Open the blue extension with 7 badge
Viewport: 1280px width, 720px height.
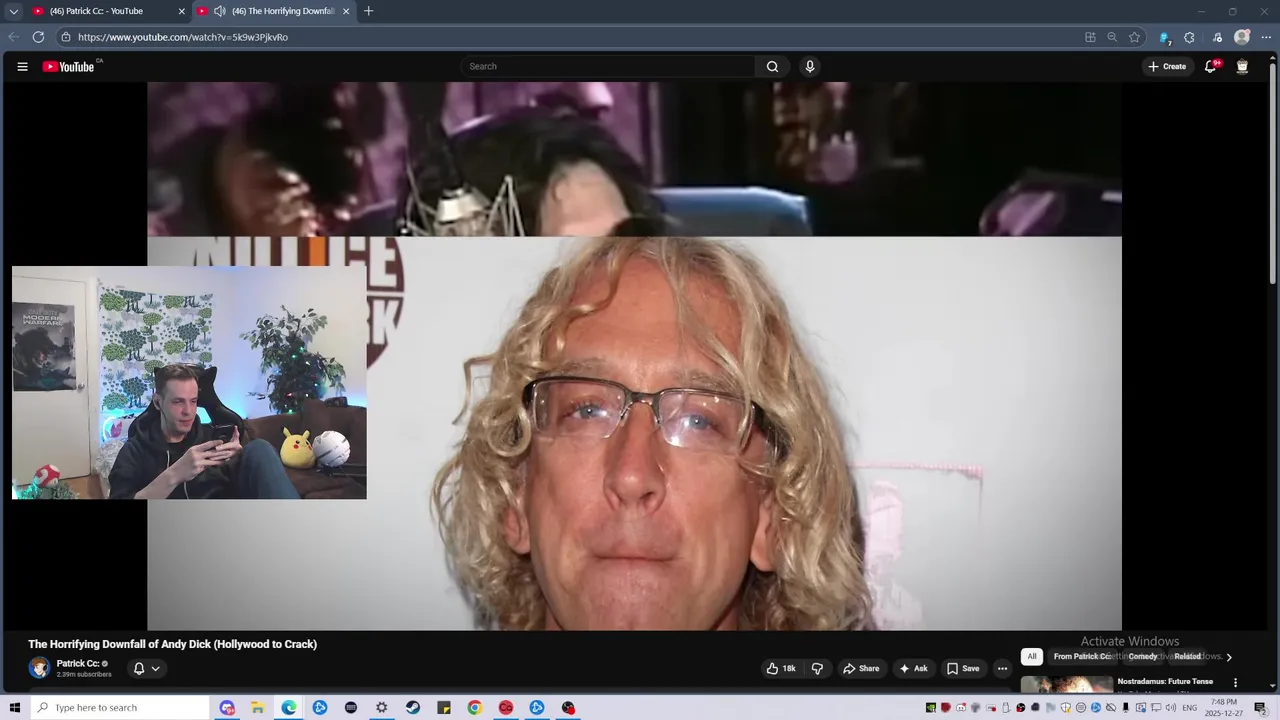pos(1164,38)
